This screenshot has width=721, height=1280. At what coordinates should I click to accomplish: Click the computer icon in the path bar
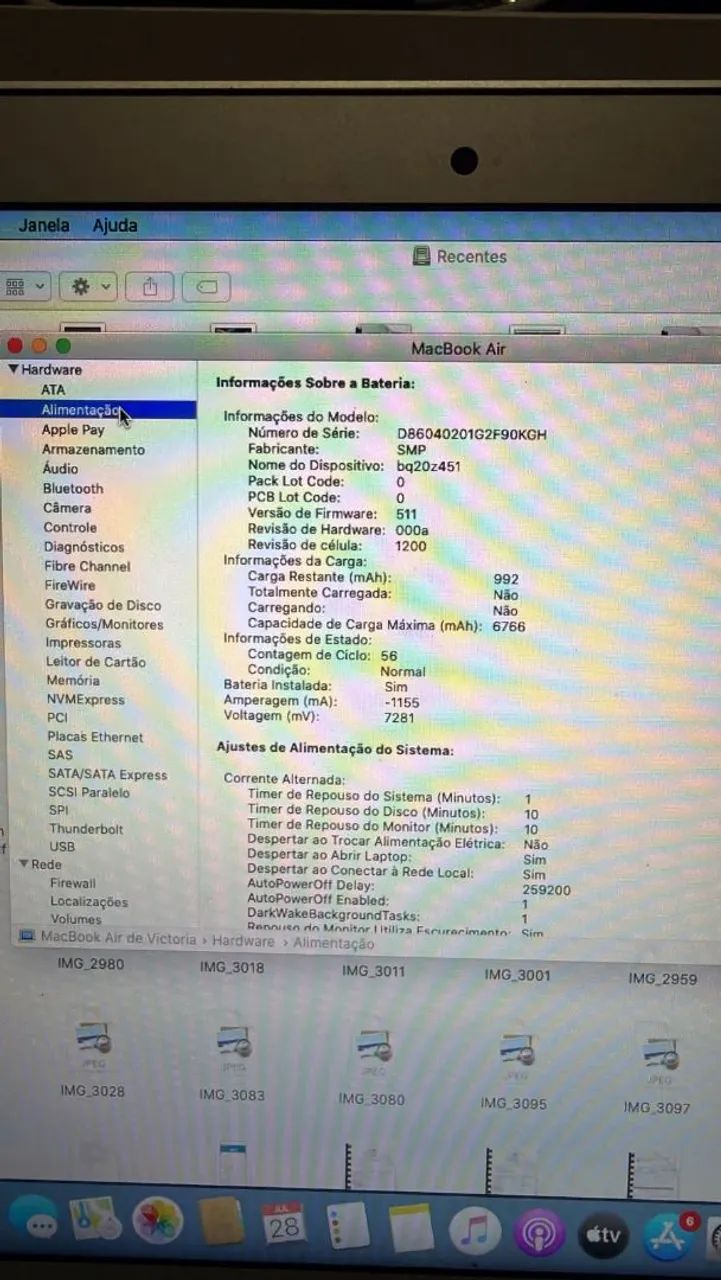click(27, 936)
